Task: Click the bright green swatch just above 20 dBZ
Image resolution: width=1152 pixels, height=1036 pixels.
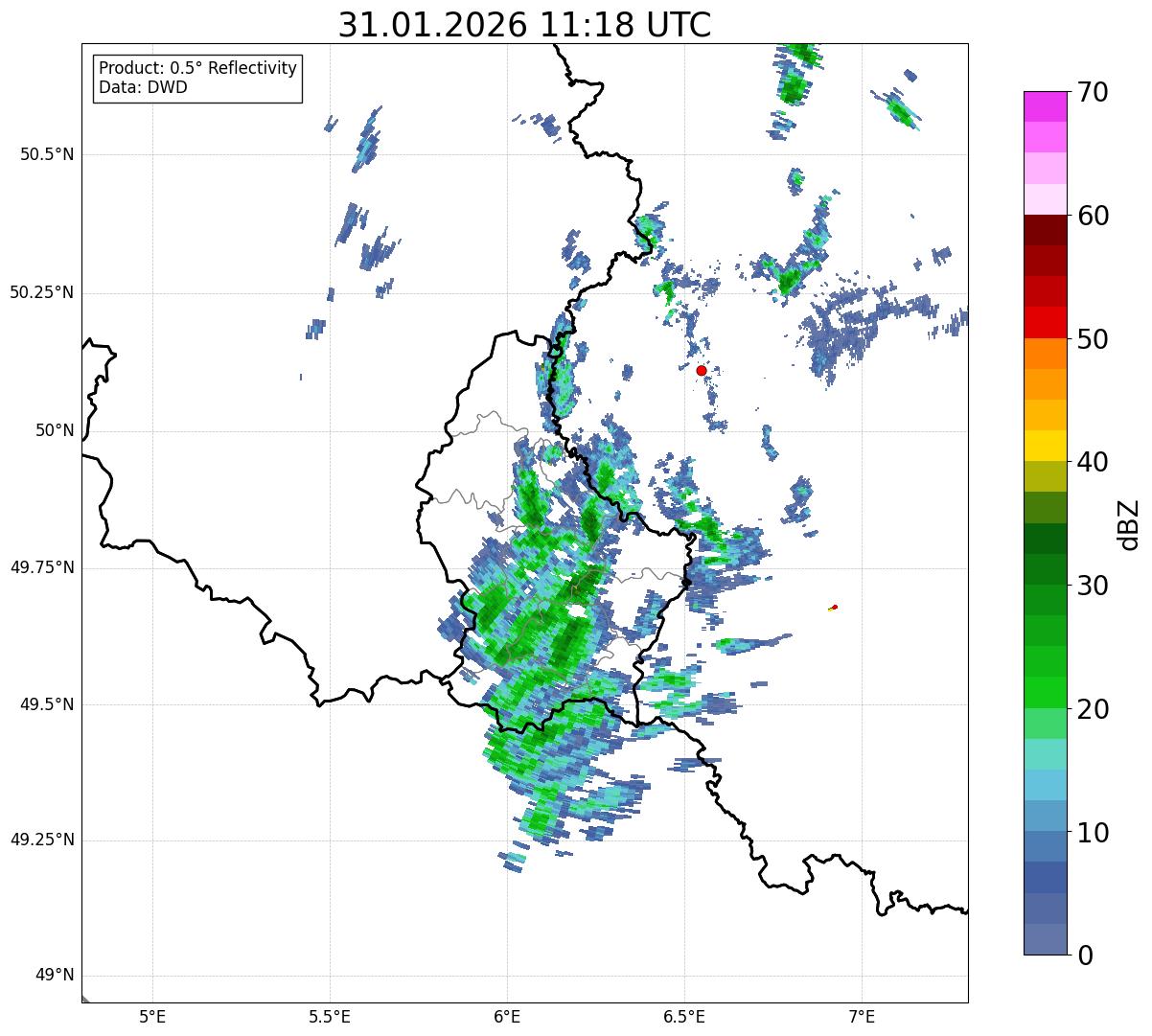Action: [x=1045, y=692]
